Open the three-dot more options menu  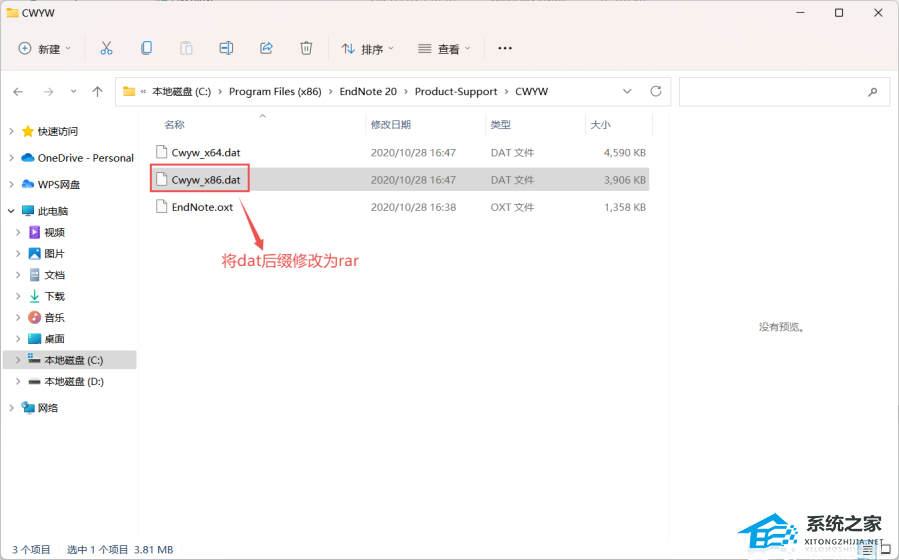click(x=505, y=48)
